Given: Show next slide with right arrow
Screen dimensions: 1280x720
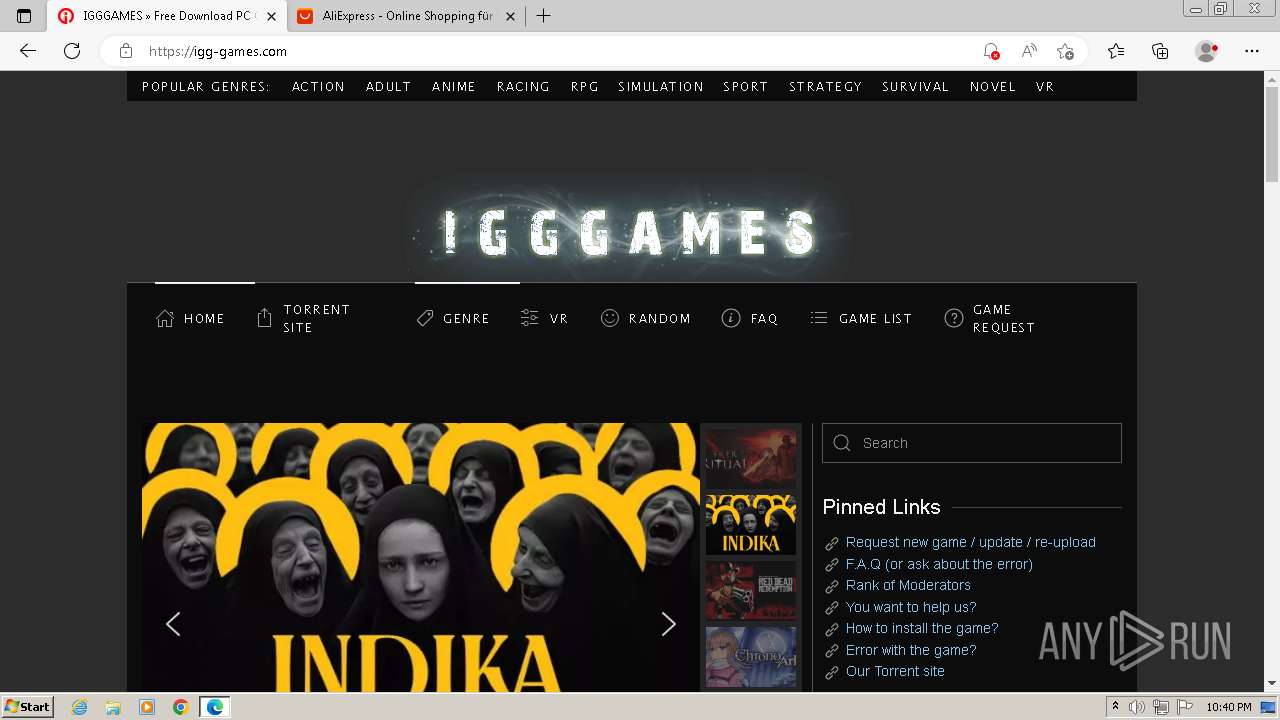Looking at the screenshot, I should [668, 624].
